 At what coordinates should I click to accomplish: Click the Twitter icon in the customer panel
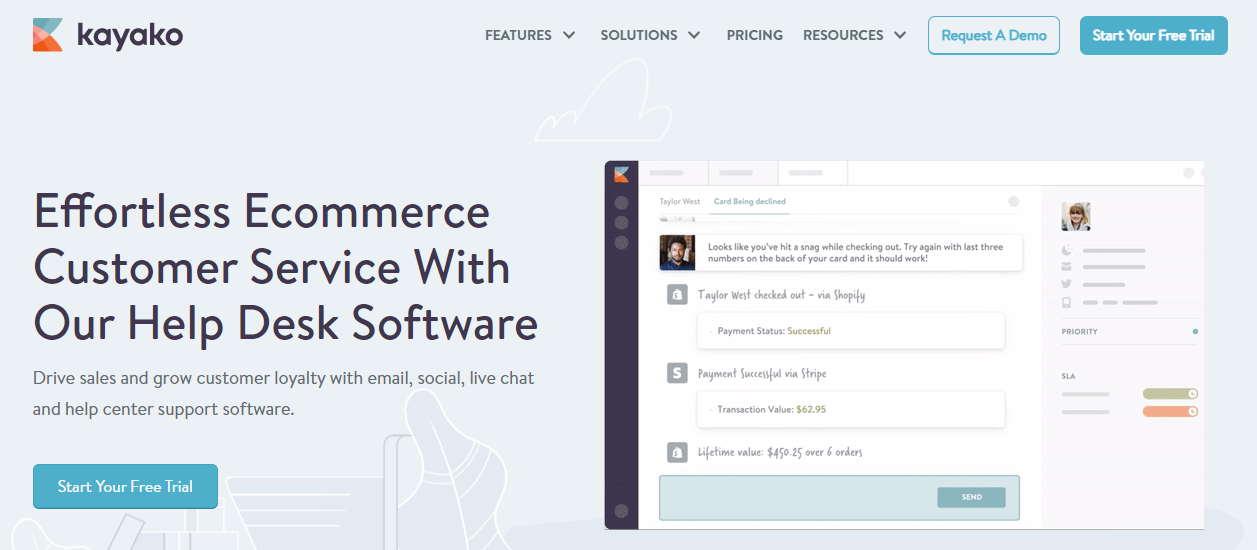(x=1067, y=284)
